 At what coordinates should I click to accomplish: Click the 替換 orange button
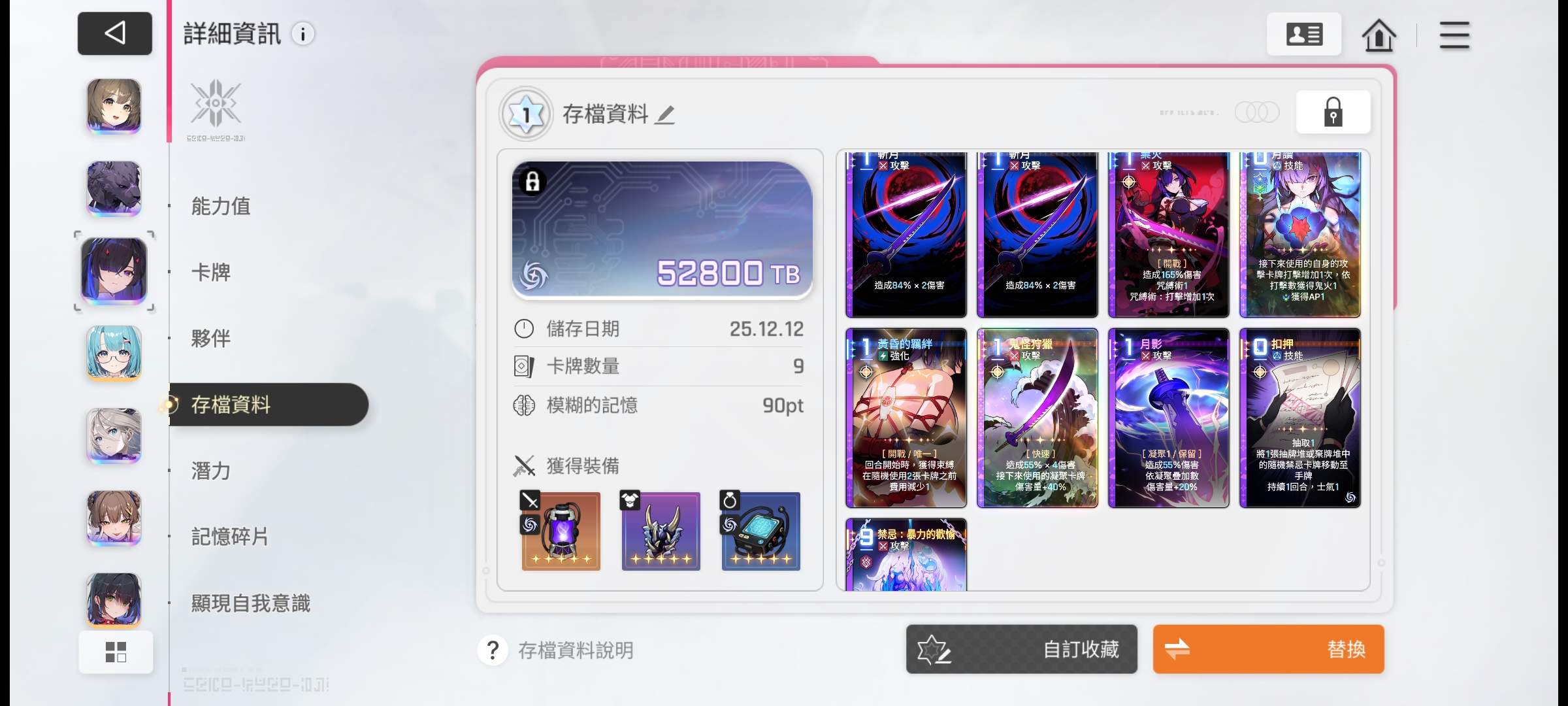click(1268, 649)
